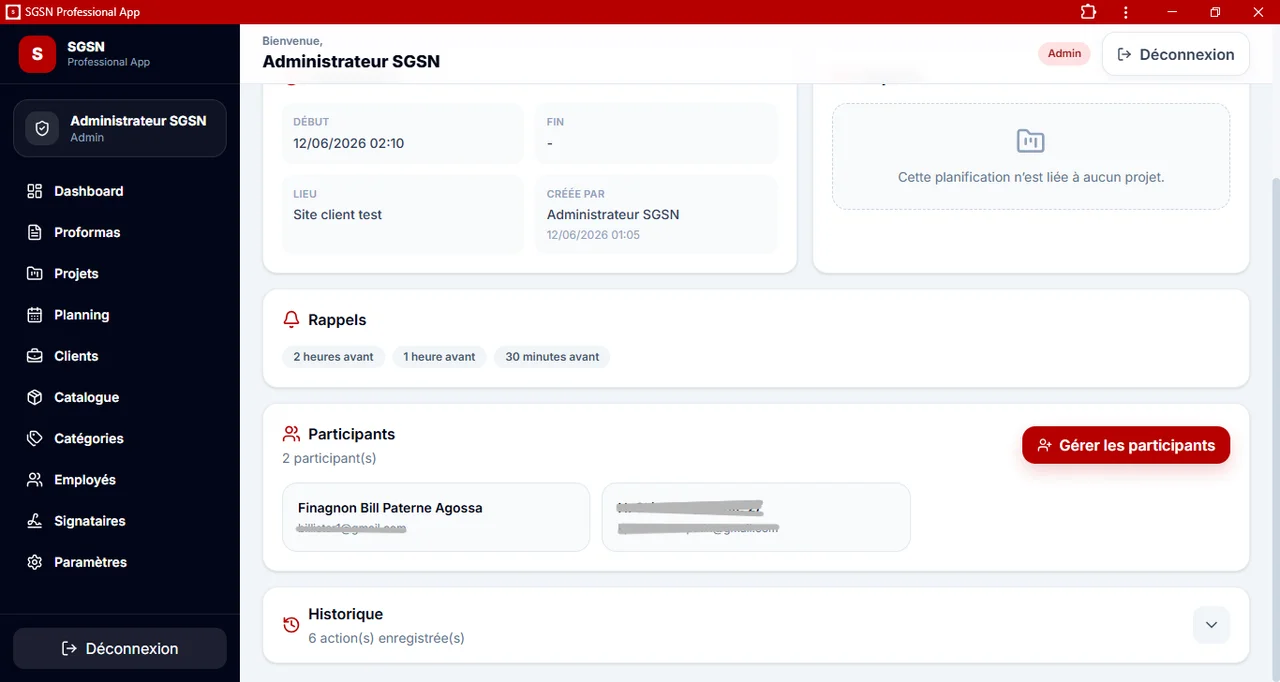Click the Historique section heading
The width and height of the screenshot is (1280, 682).
pos(345,614)
